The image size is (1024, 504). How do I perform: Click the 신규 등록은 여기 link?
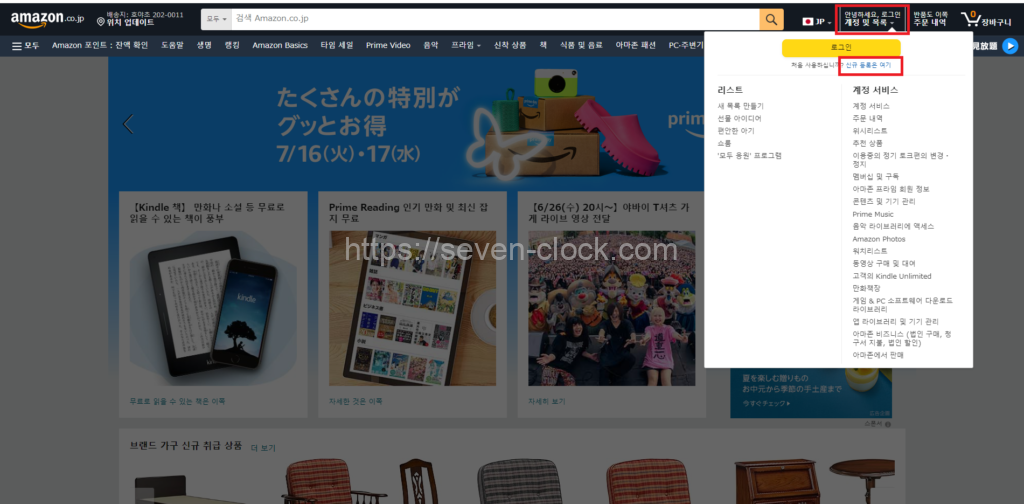tap(868, 65)
